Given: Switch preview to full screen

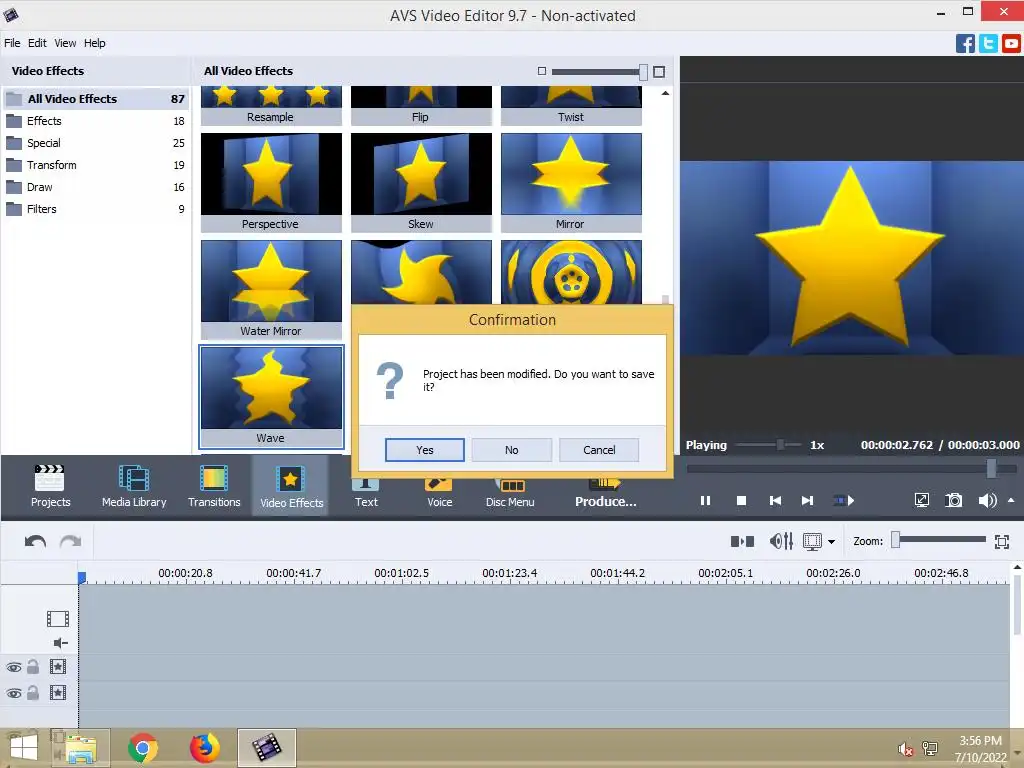Looking at the screenshot, I should tap(921, 500).
